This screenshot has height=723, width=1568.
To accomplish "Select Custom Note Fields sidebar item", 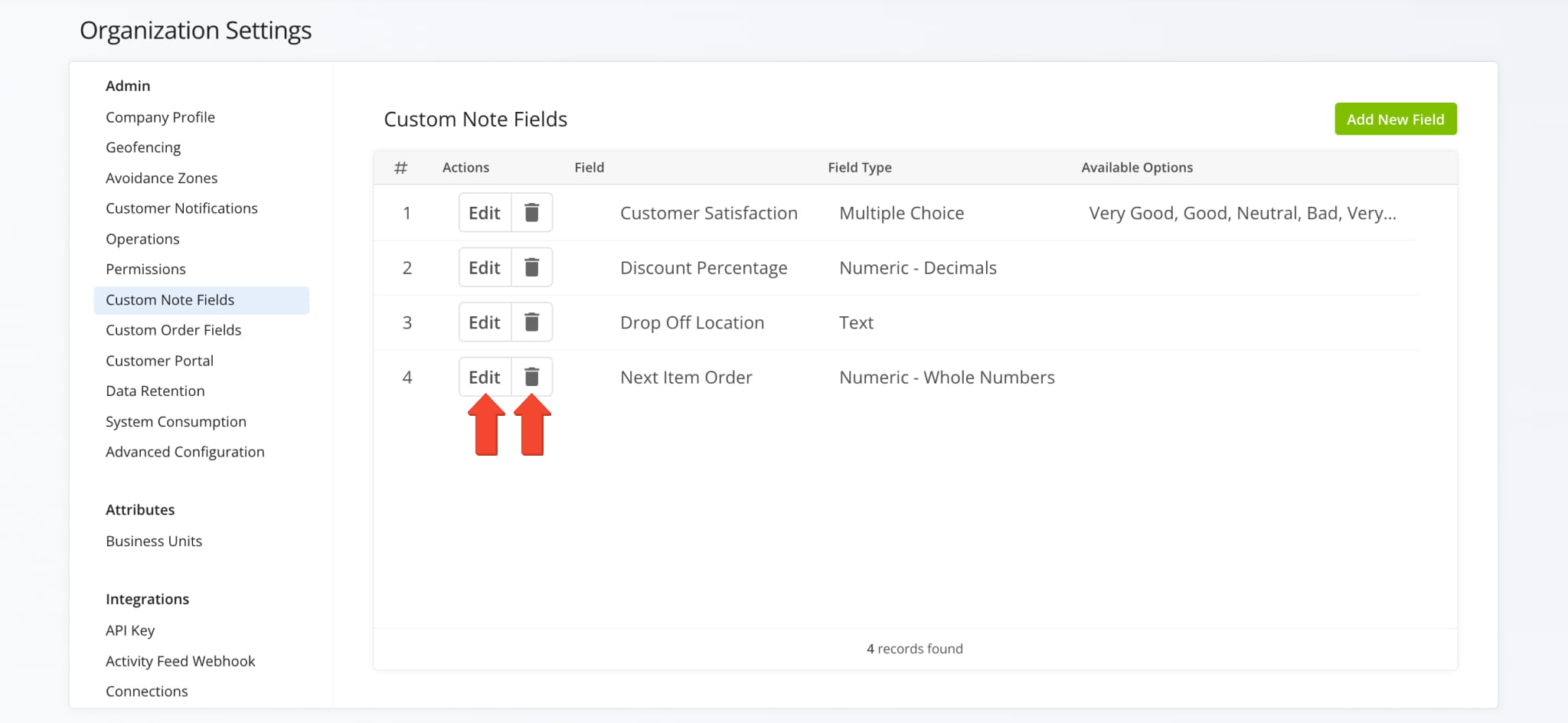I will click(201, 300).
